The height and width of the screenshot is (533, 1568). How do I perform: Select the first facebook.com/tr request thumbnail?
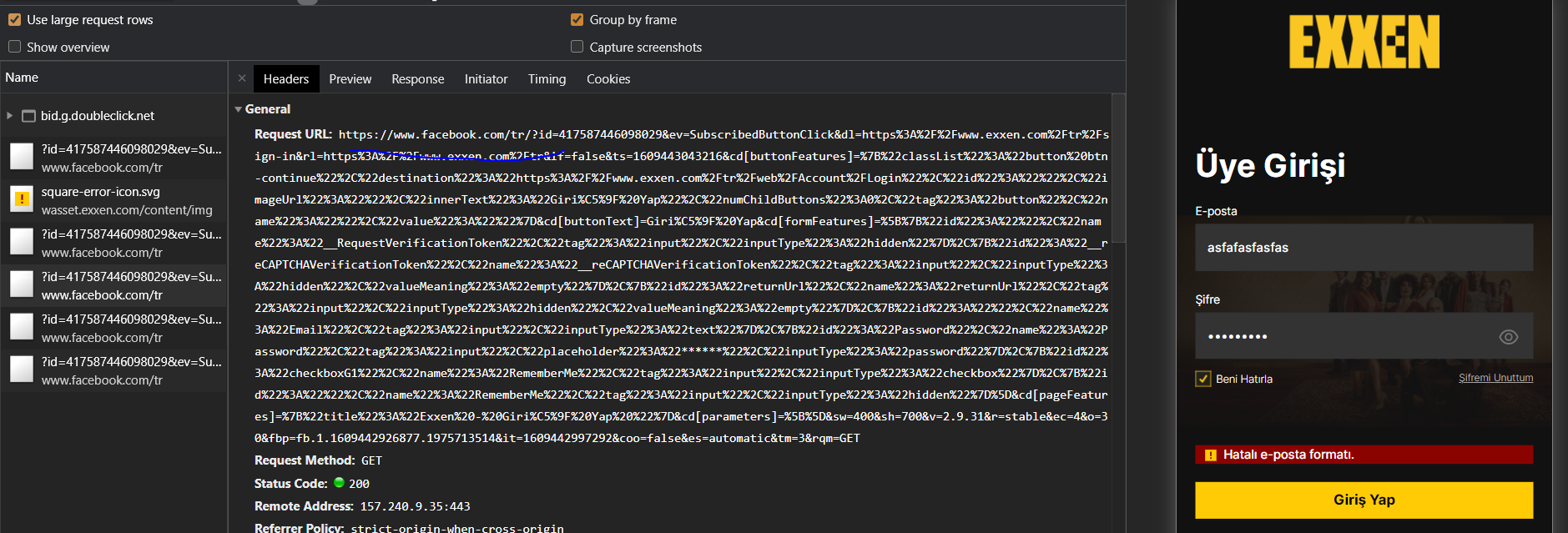pyautogui.click(x=22, y=158)
